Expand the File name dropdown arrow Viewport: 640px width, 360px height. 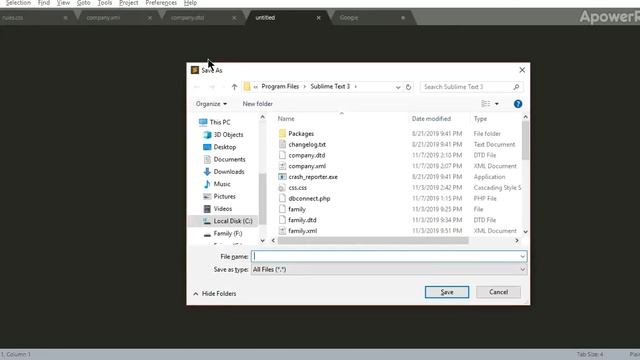tap(522, 256)
